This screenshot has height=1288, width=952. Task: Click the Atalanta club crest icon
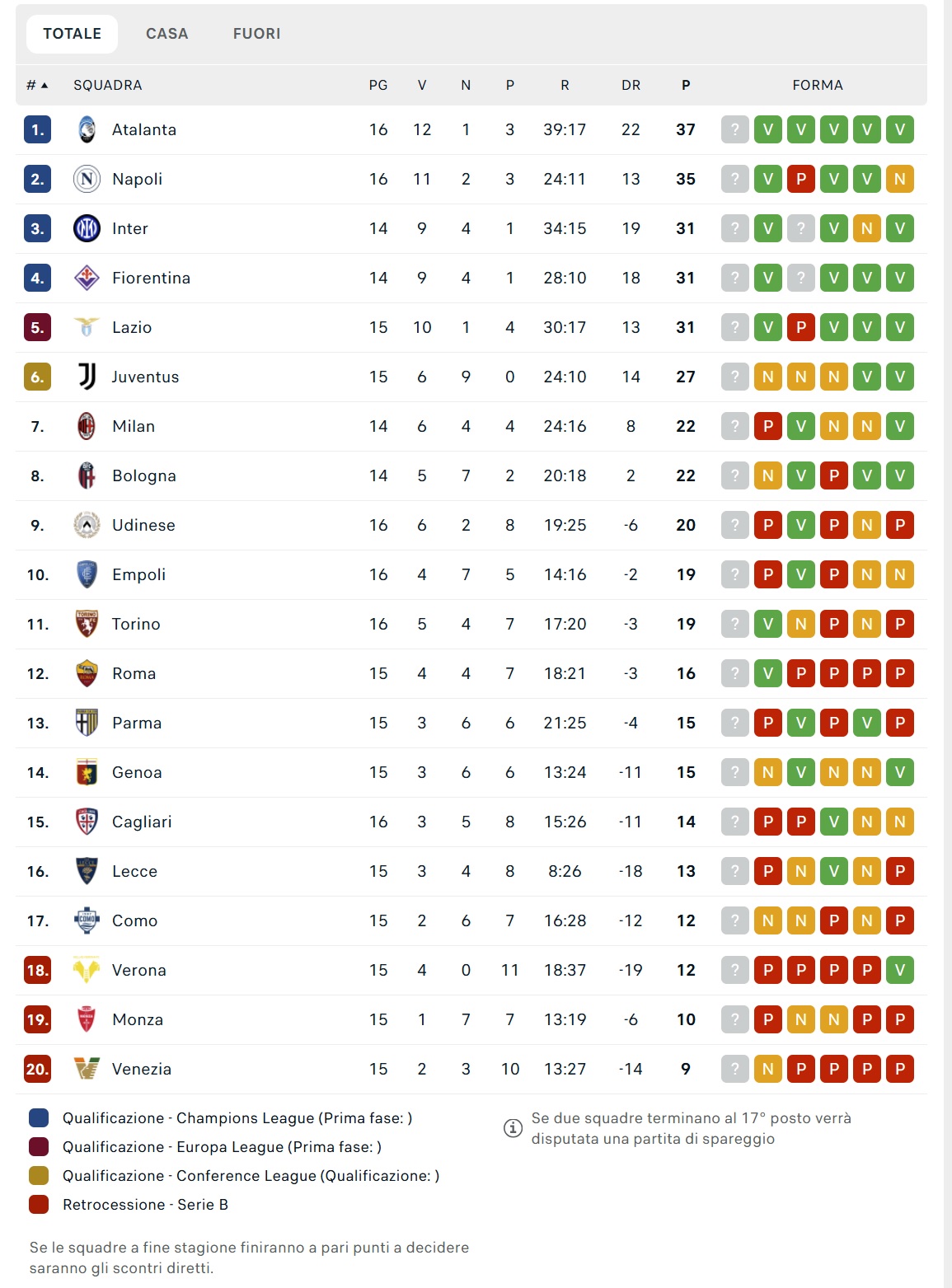point(87,130)
